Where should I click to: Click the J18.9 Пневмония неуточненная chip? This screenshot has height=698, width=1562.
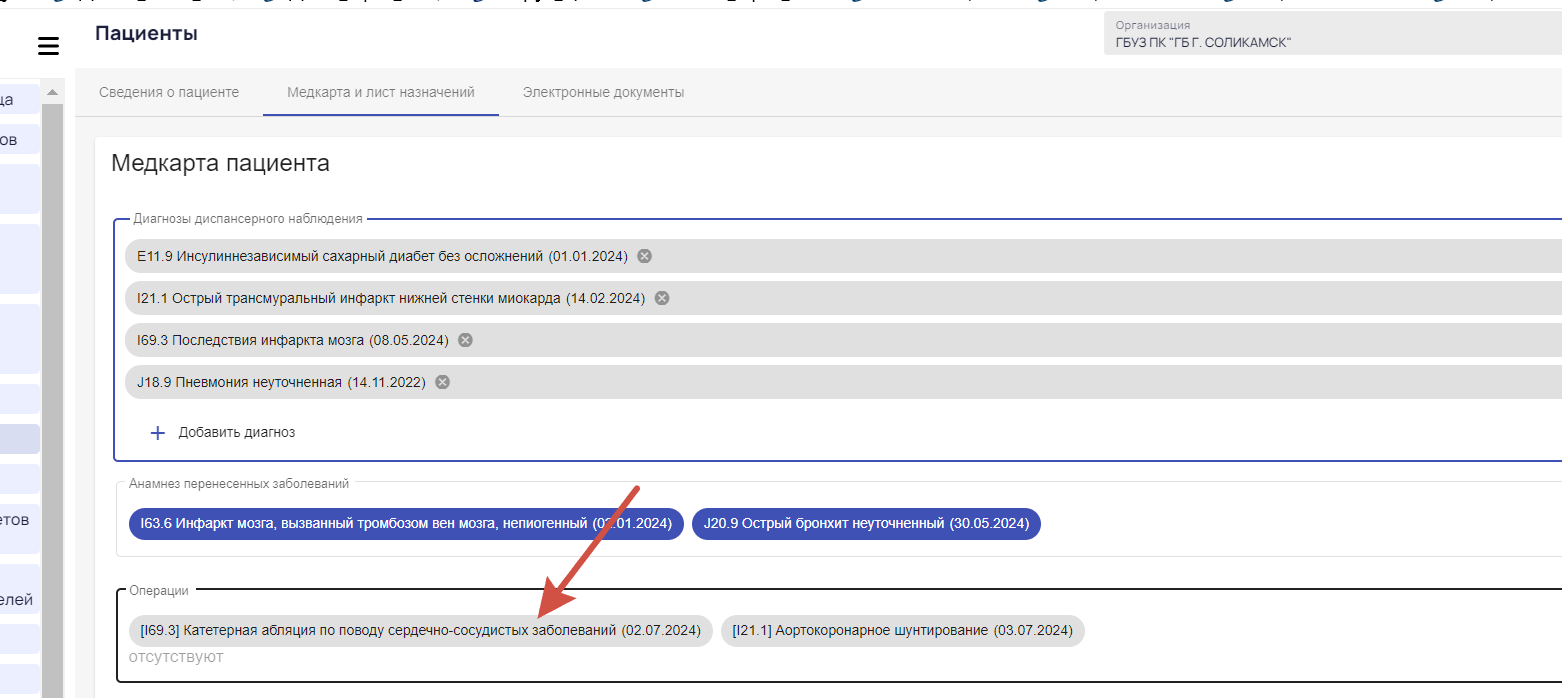(843, 382)
